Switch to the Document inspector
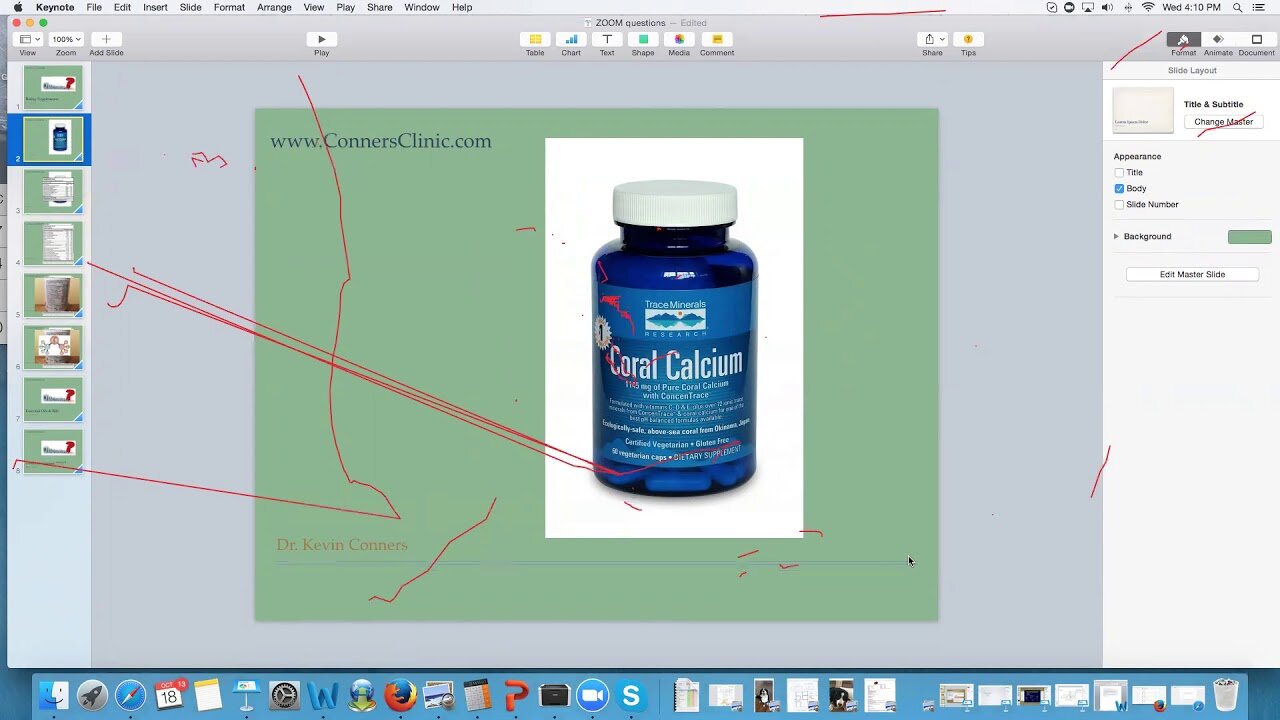 pyautogui.click(x=1256, y=39)
